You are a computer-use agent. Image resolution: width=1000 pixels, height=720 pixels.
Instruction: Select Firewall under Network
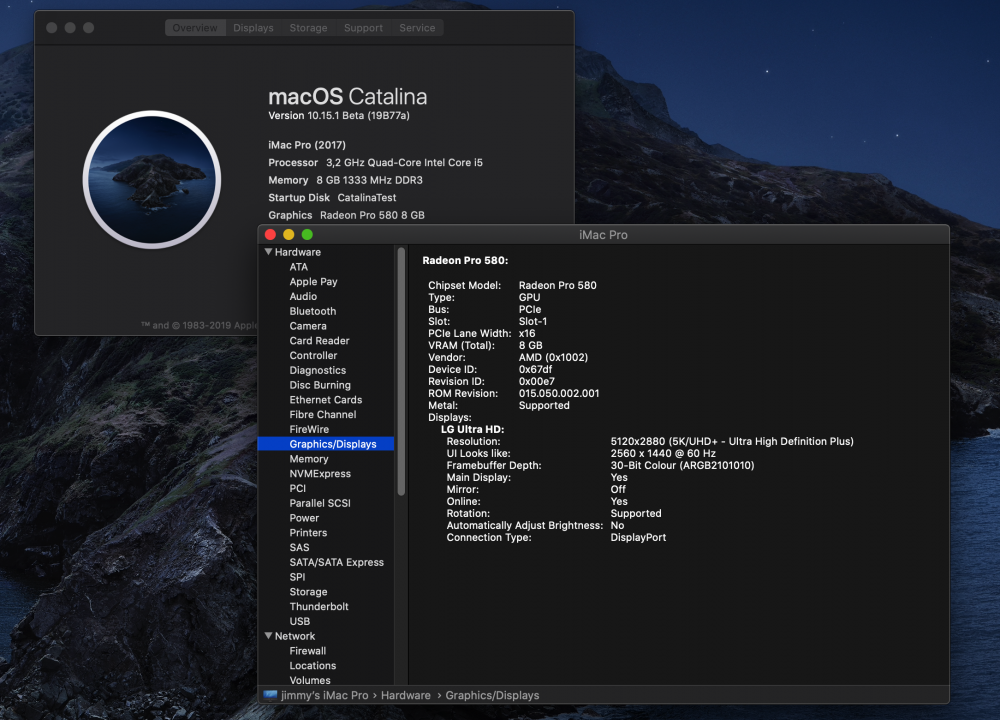(x=307, y=650)
